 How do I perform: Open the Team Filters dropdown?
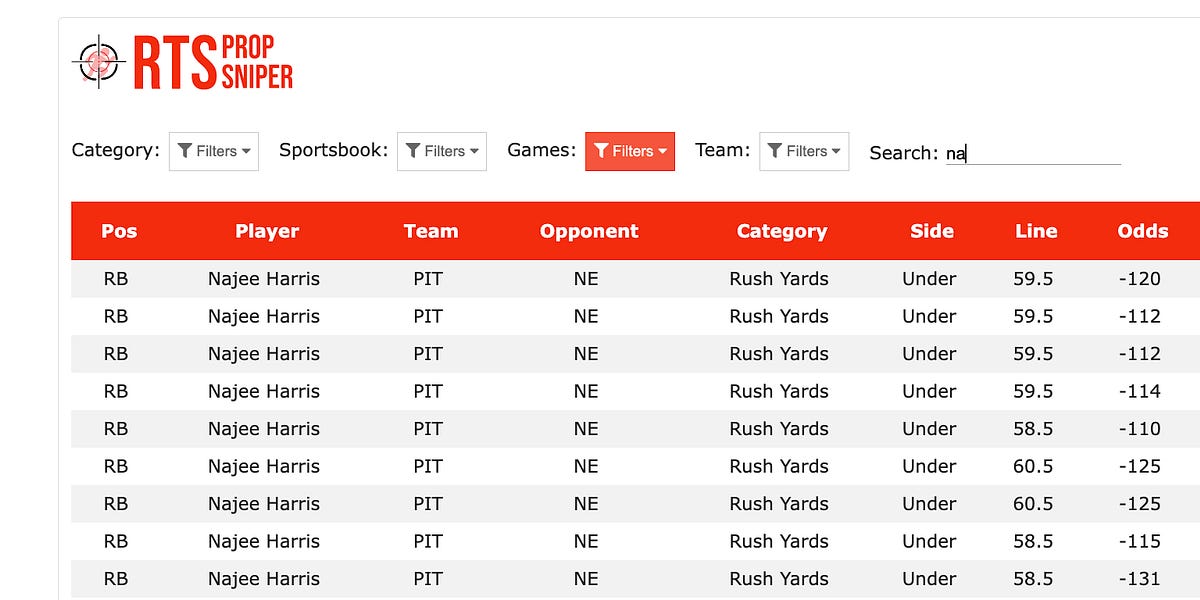coord(804,151)
